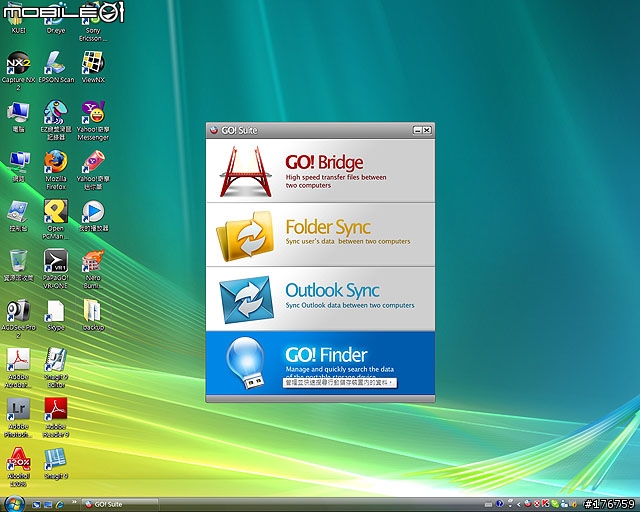The height and width of the screenshot is (512, 640).
Task: Select the Adobe Reader 9 desktop icon
Action: point(56,417)
